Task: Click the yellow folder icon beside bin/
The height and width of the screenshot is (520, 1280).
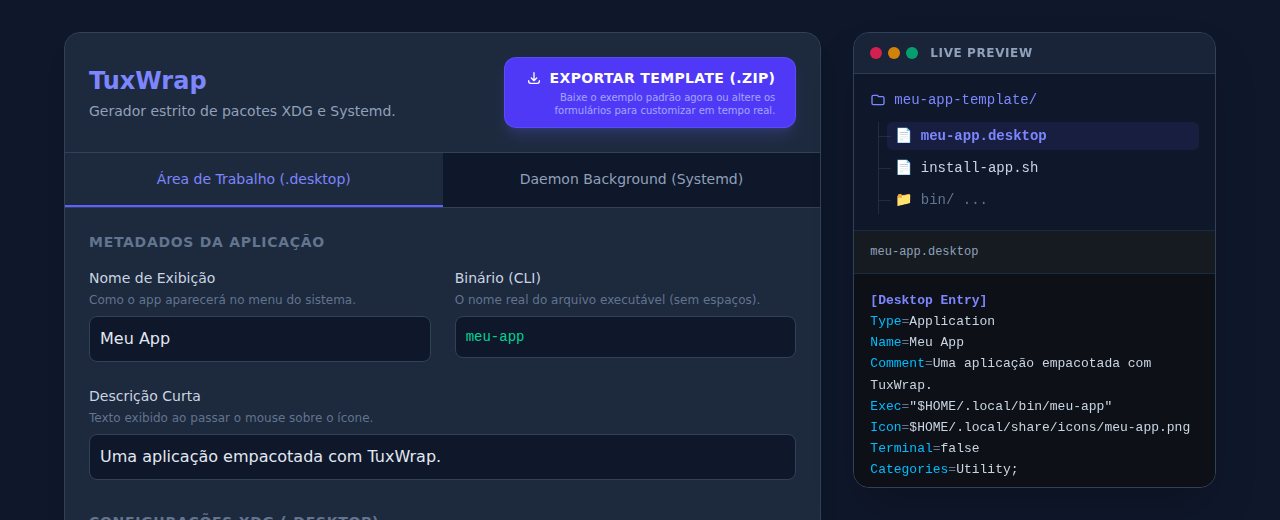Action: [x=903, y=200]
